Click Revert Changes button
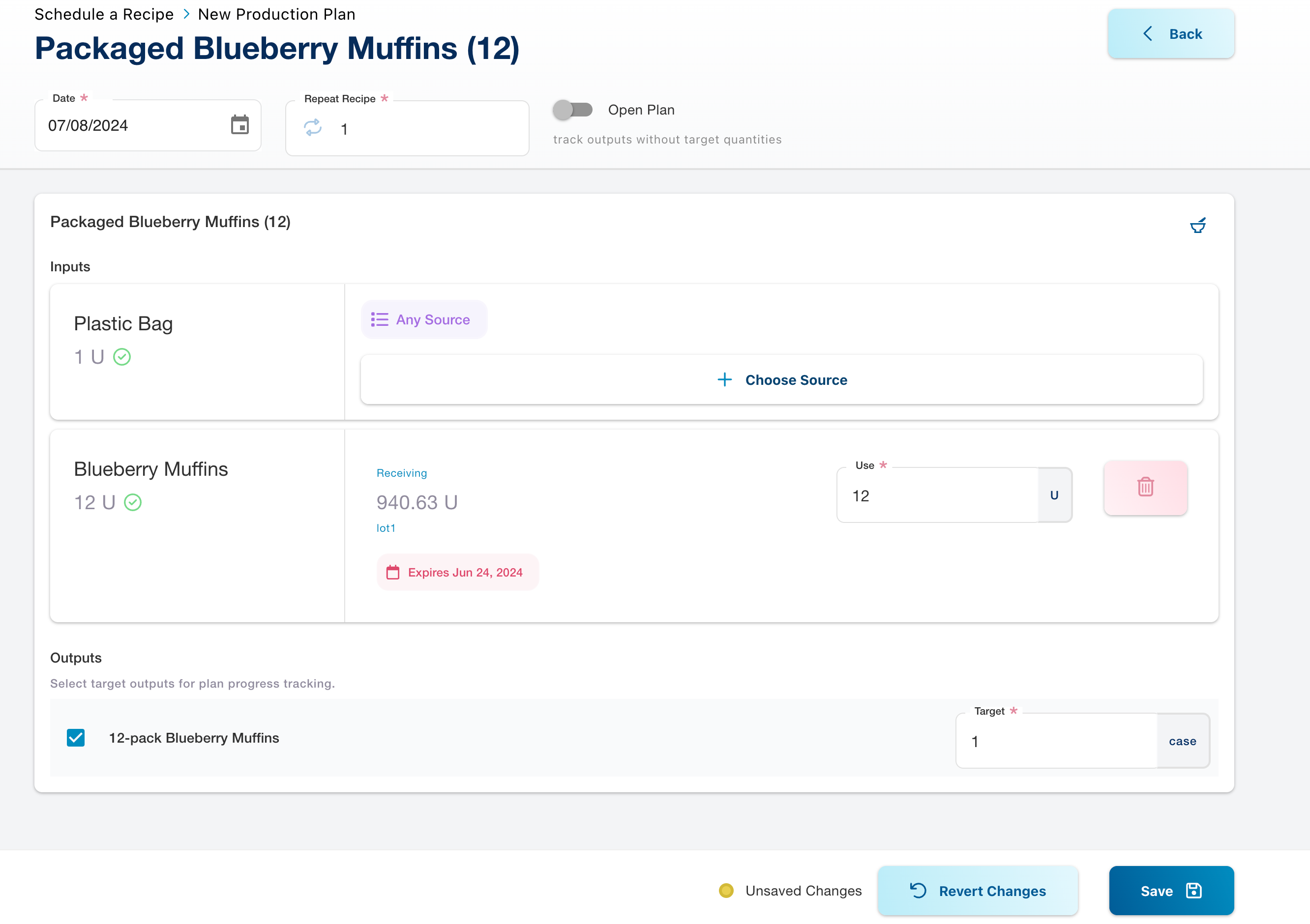 click(x=978, y=891)
